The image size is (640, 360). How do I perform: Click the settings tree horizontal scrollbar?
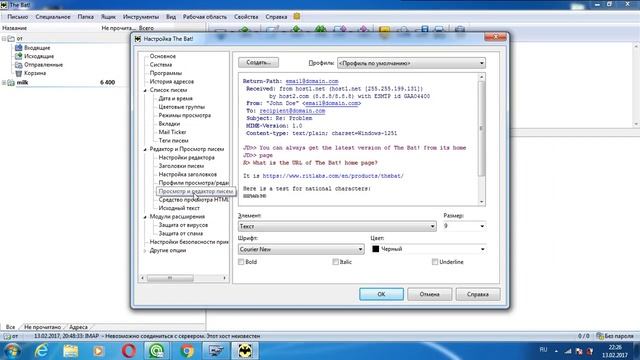[x=184, y=278]
